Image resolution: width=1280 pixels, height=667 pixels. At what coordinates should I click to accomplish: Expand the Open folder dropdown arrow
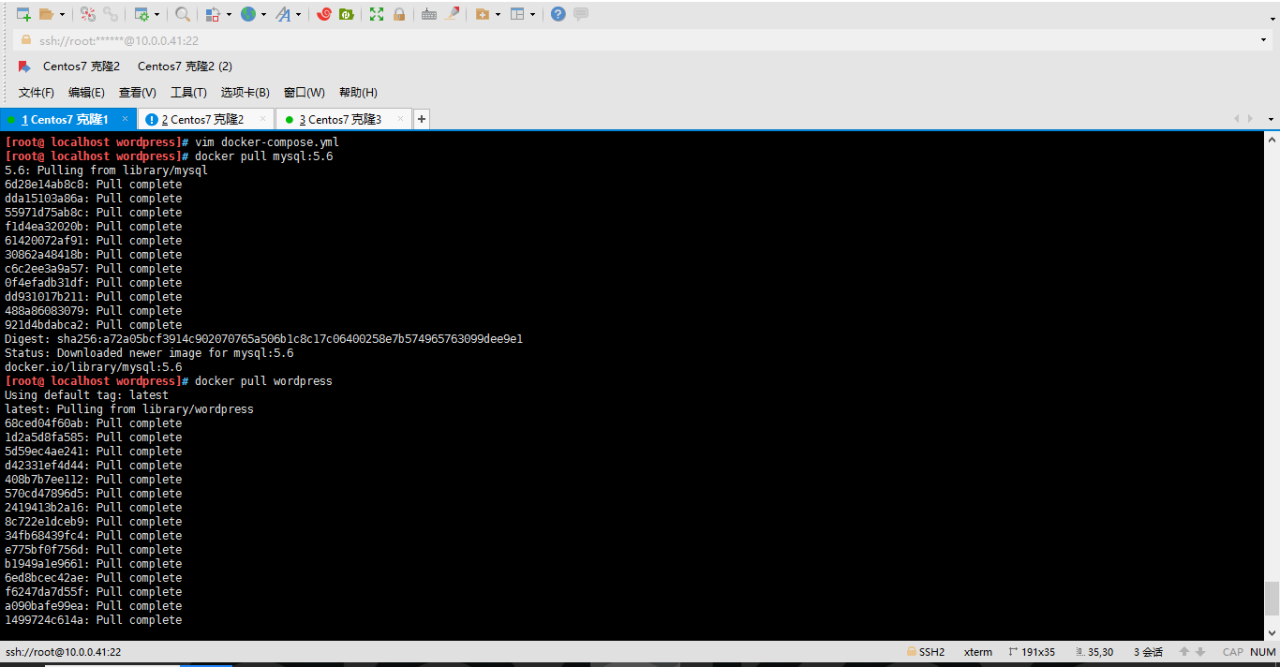[62, 15]
